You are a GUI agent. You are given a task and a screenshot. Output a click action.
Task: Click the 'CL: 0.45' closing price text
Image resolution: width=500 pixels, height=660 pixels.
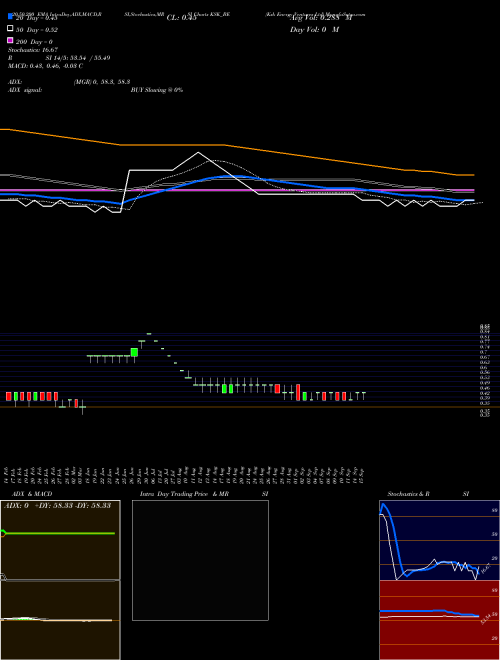coord(181,18)
